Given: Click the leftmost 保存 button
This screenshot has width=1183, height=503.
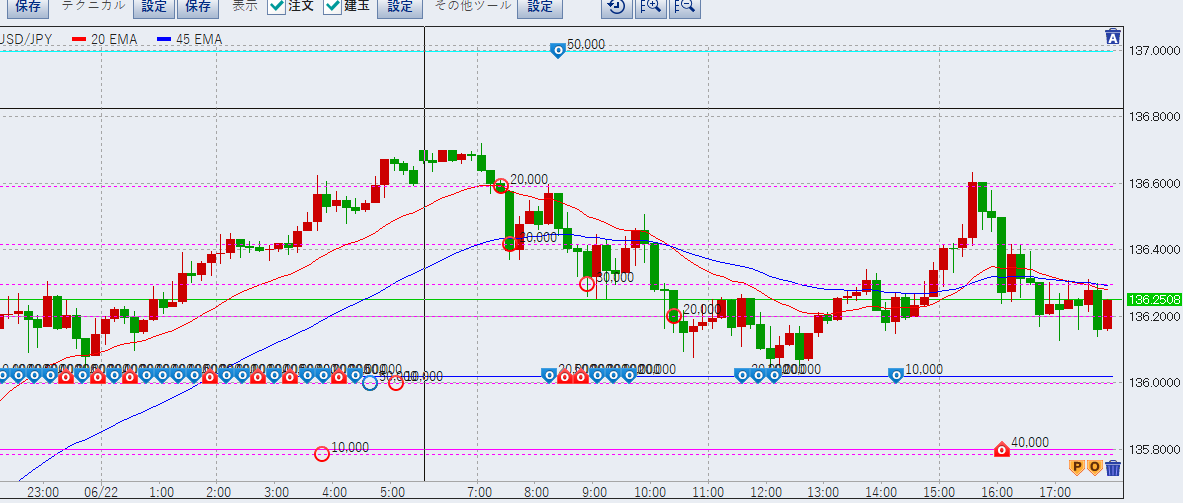Looking at the screenshot, I should pos(28,7).
